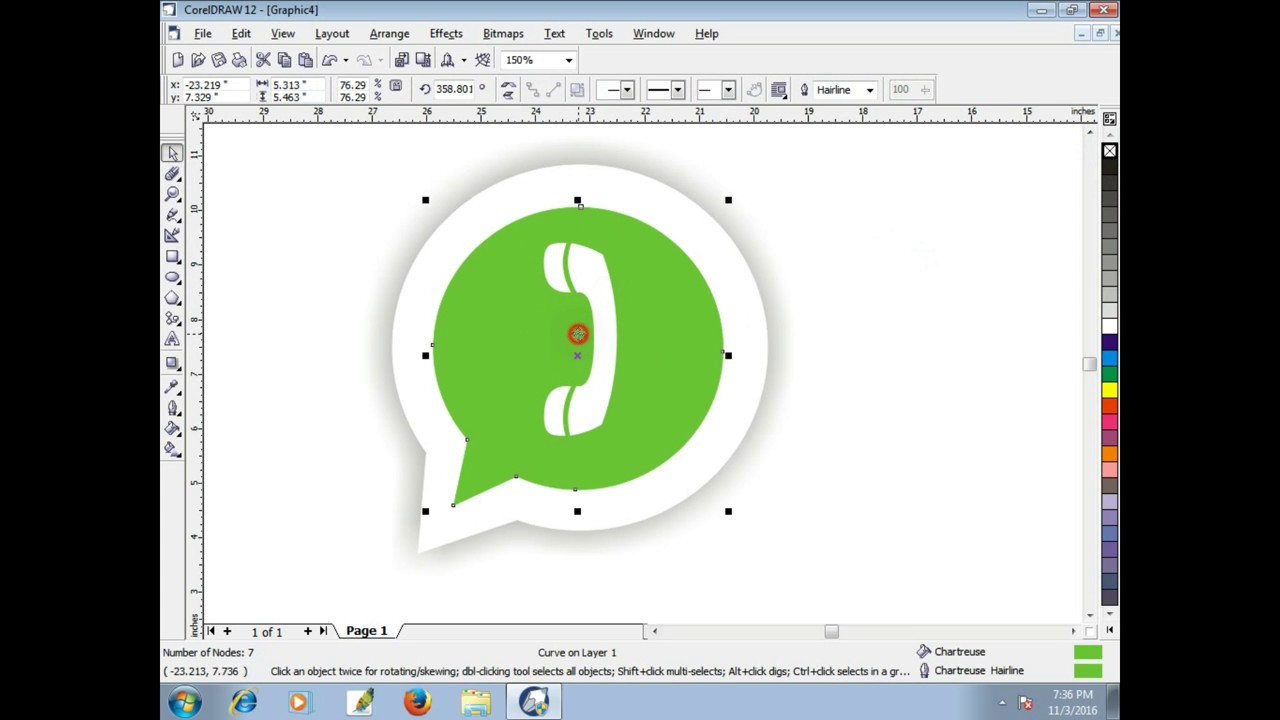Select the Ellipse tool
1280x720 pixels.
(172, 278)
